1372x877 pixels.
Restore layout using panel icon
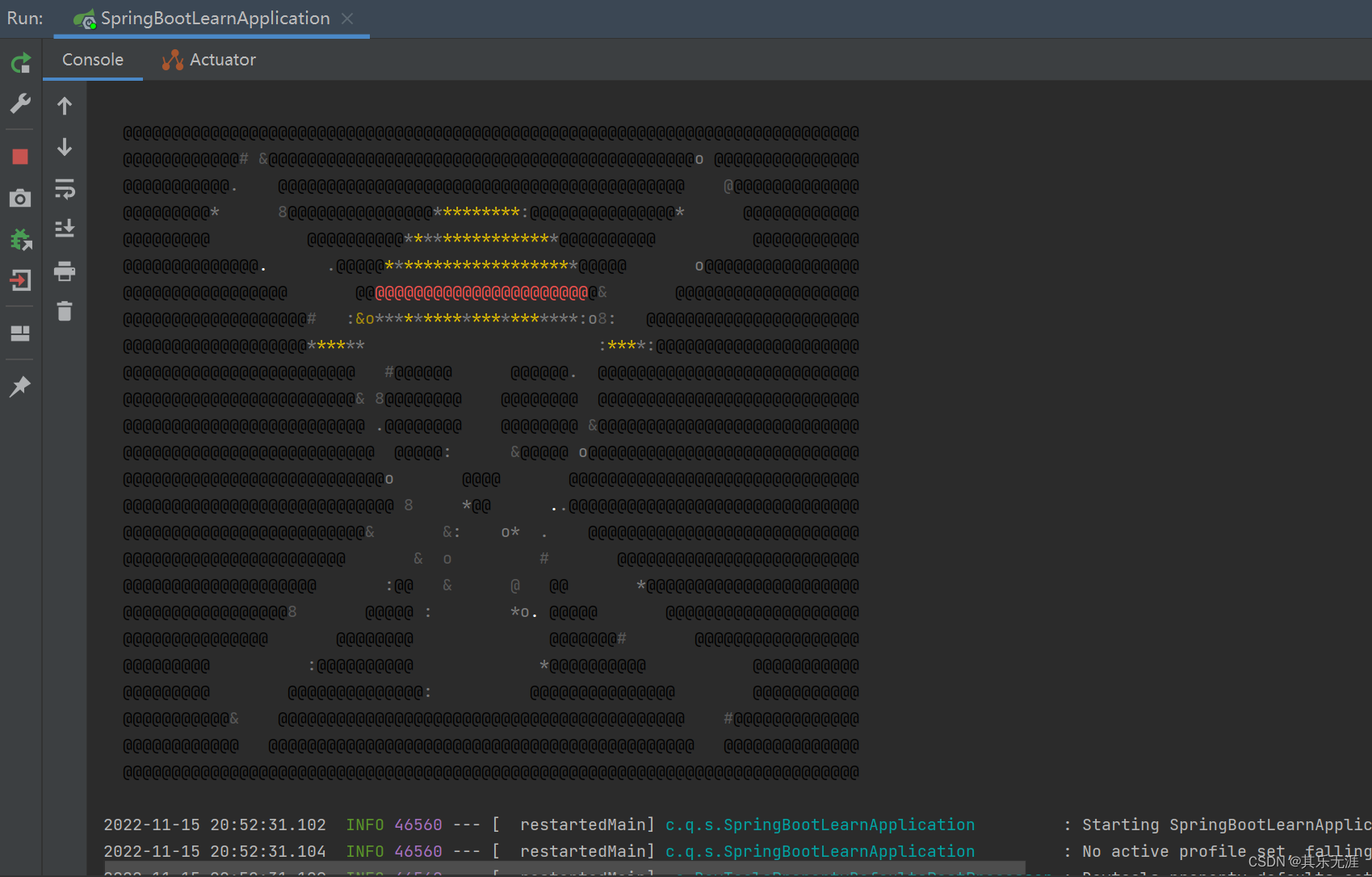coord(20,334)
